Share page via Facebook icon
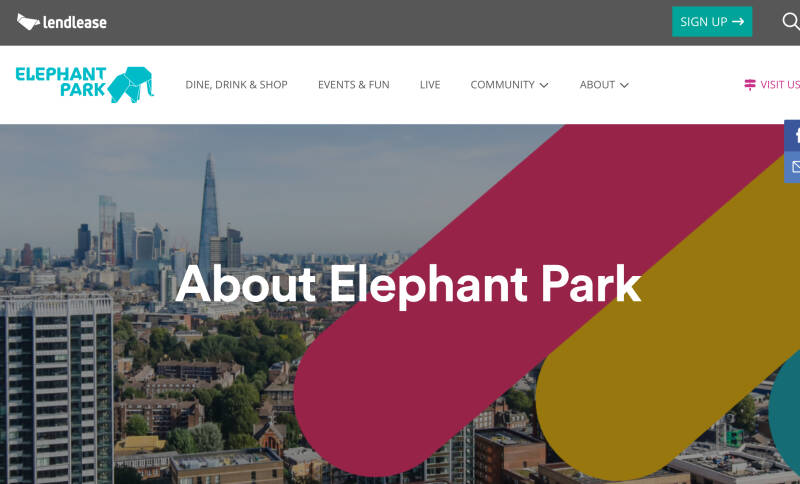The width and height of the screenshot is (800, 484). [x=792, y=136]
